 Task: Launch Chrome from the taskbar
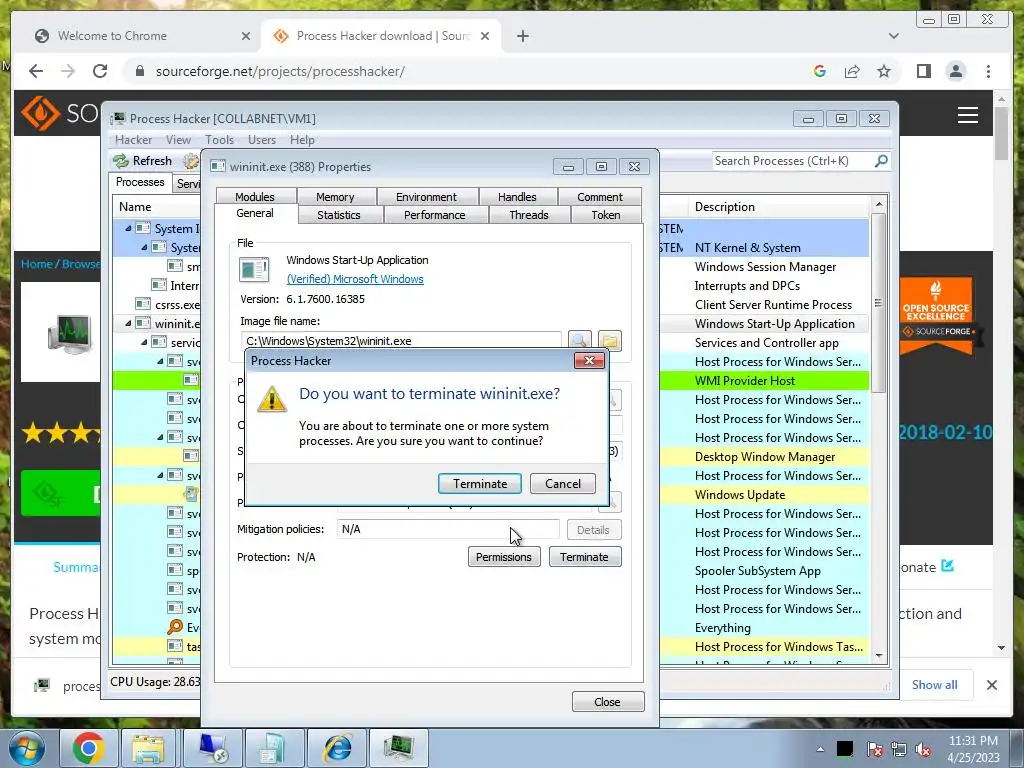pyautogui.click(x=88, y=748)
